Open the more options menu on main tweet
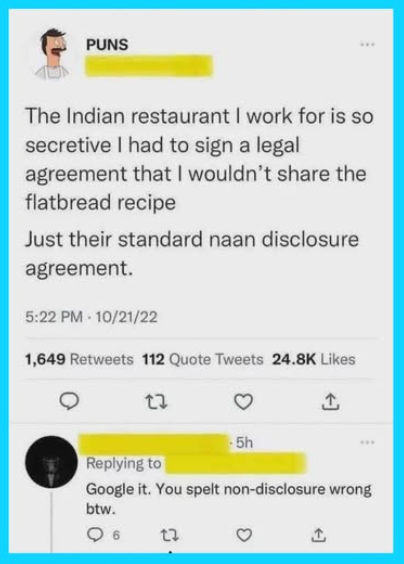Viewport: 404px width, 564px height. [368, 45]
